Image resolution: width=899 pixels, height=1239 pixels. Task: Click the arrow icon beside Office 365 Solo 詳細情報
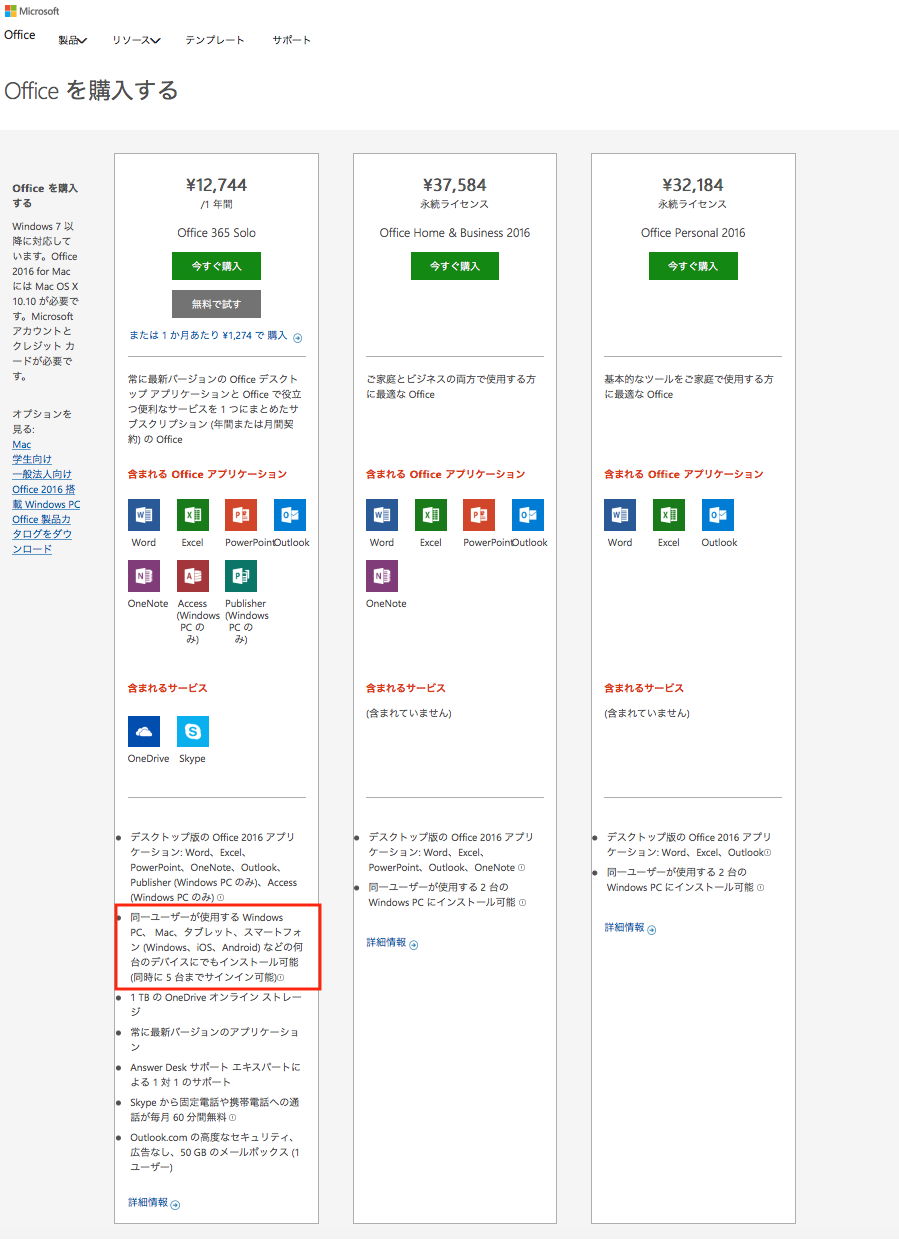tap(176, 1205)
